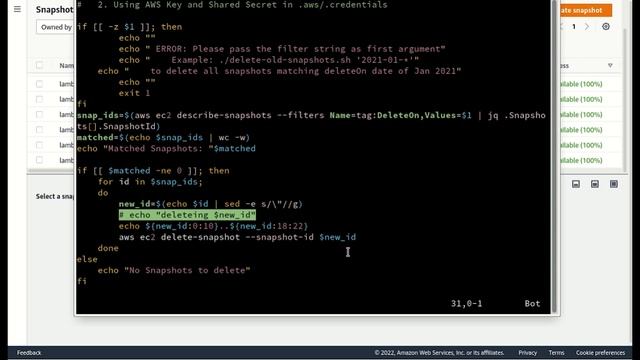Click the first 'available (100%)' status cell
The image size is (640, 360).
(581, 84)
